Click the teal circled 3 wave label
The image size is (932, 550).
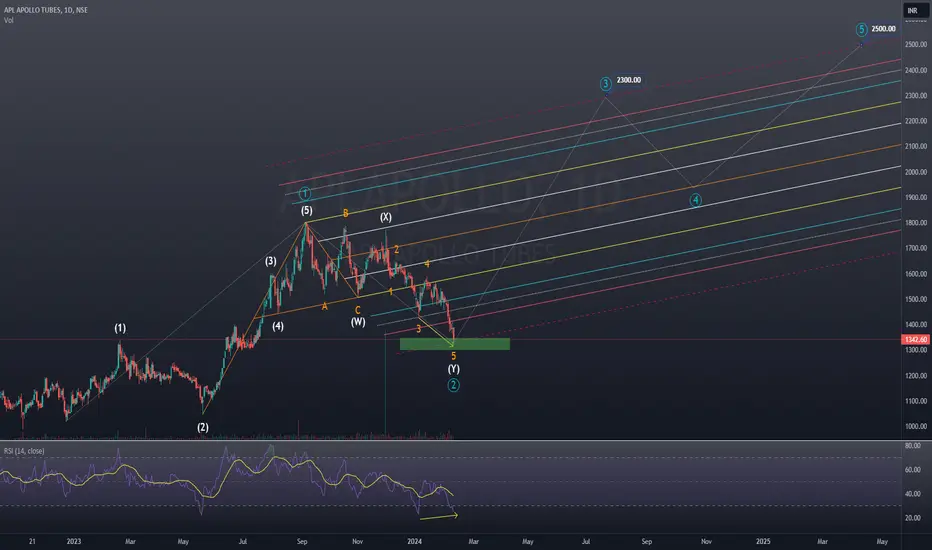pos(606,83)
